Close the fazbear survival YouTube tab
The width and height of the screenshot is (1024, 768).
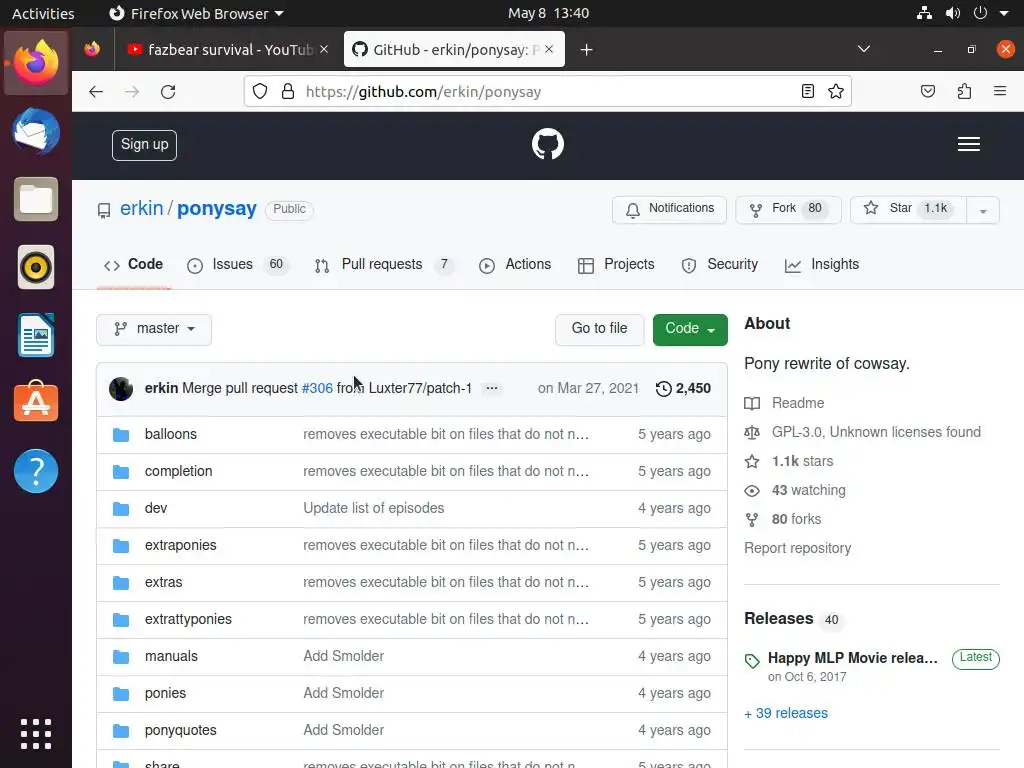point(324,50)
